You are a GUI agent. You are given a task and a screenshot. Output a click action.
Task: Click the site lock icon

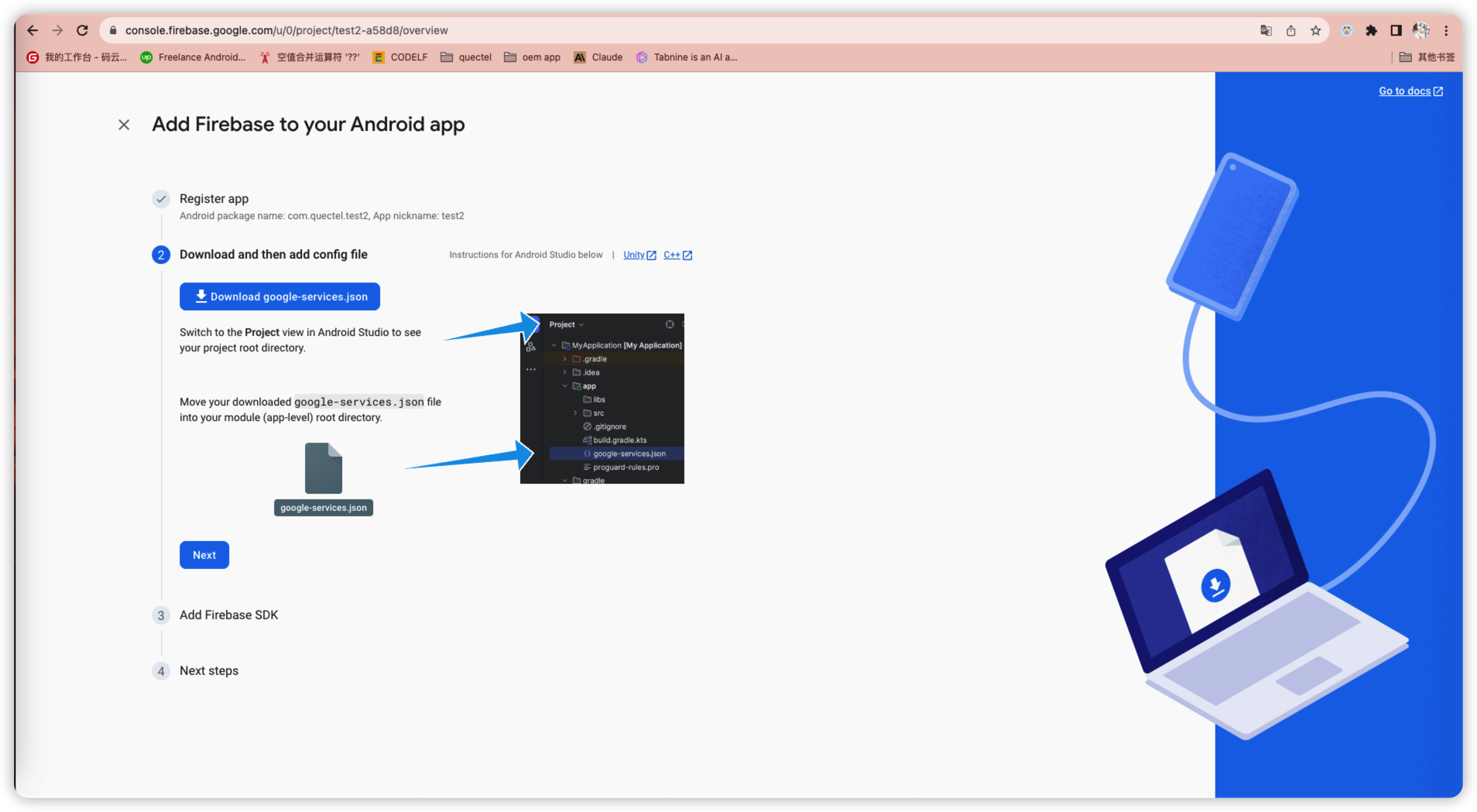click(x=113, y=30)
